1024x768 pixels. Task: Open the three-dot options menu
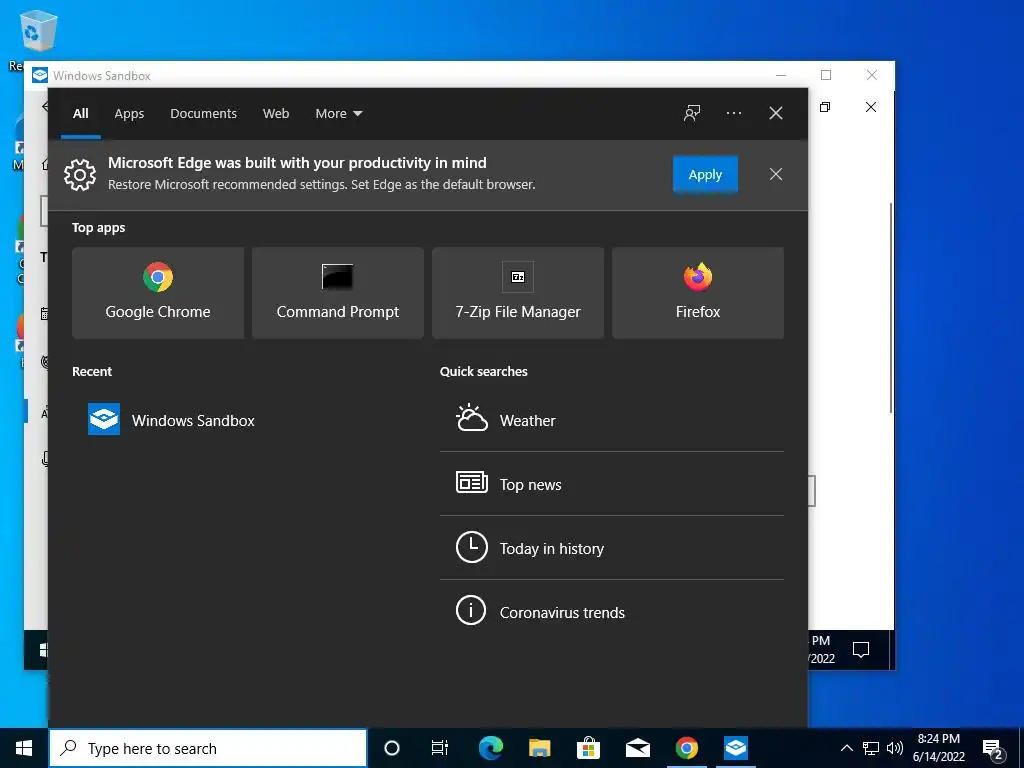pos(734,113)
